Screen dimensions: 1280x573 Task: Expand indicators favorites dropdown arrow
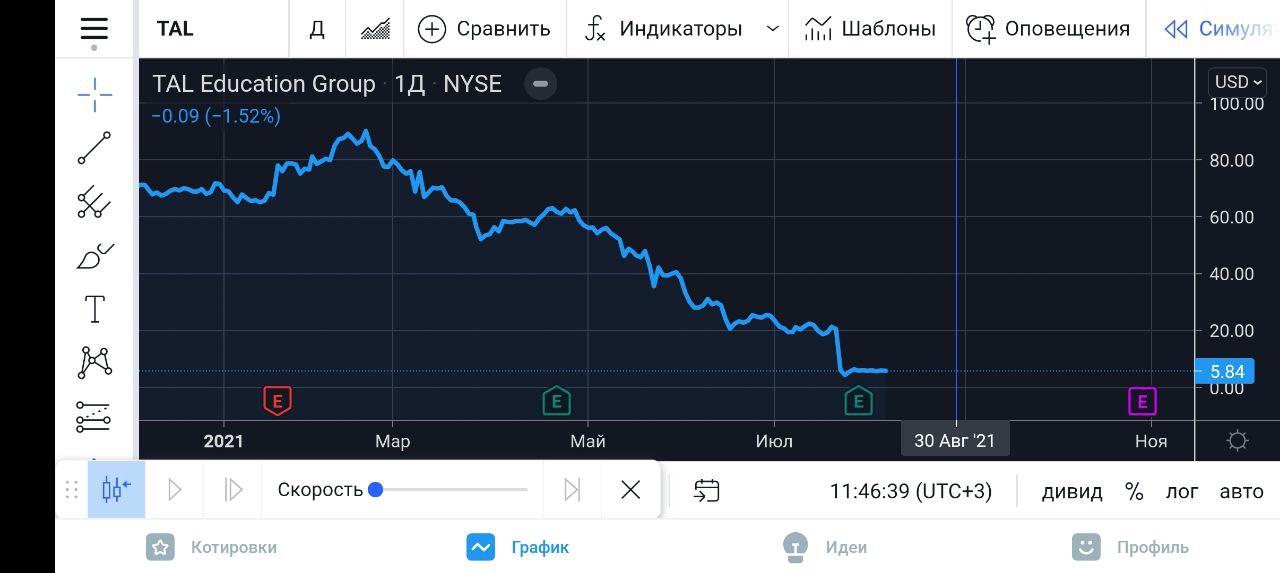772,29
